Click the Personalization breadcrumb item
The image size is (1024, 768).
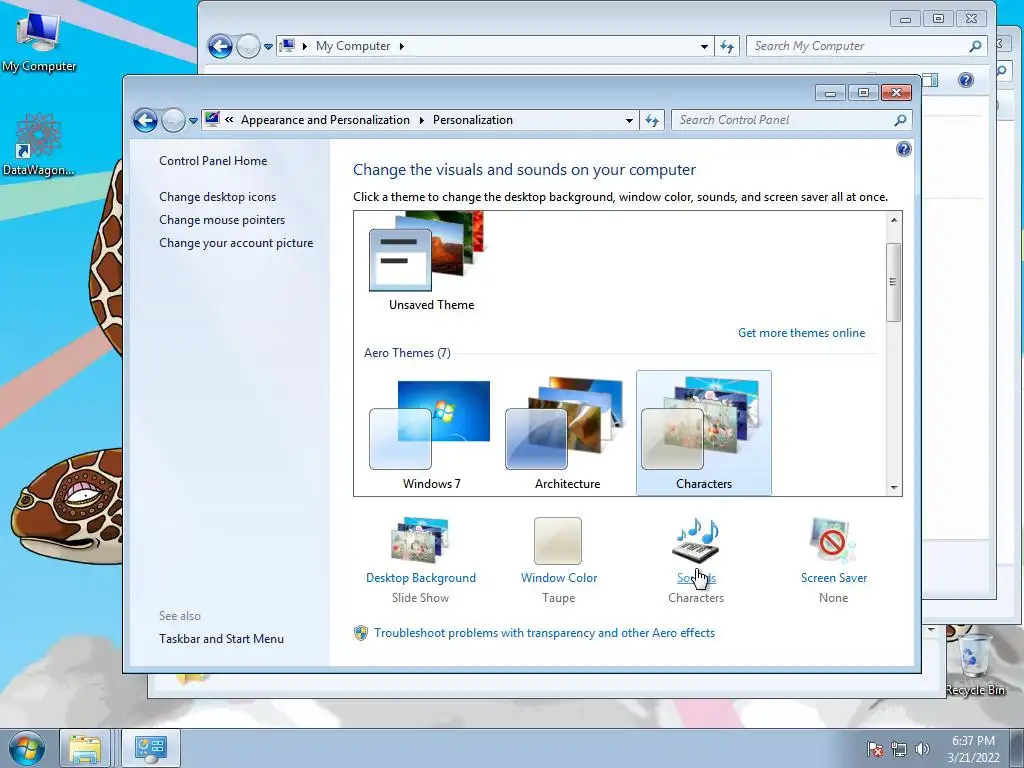[473, 120]
